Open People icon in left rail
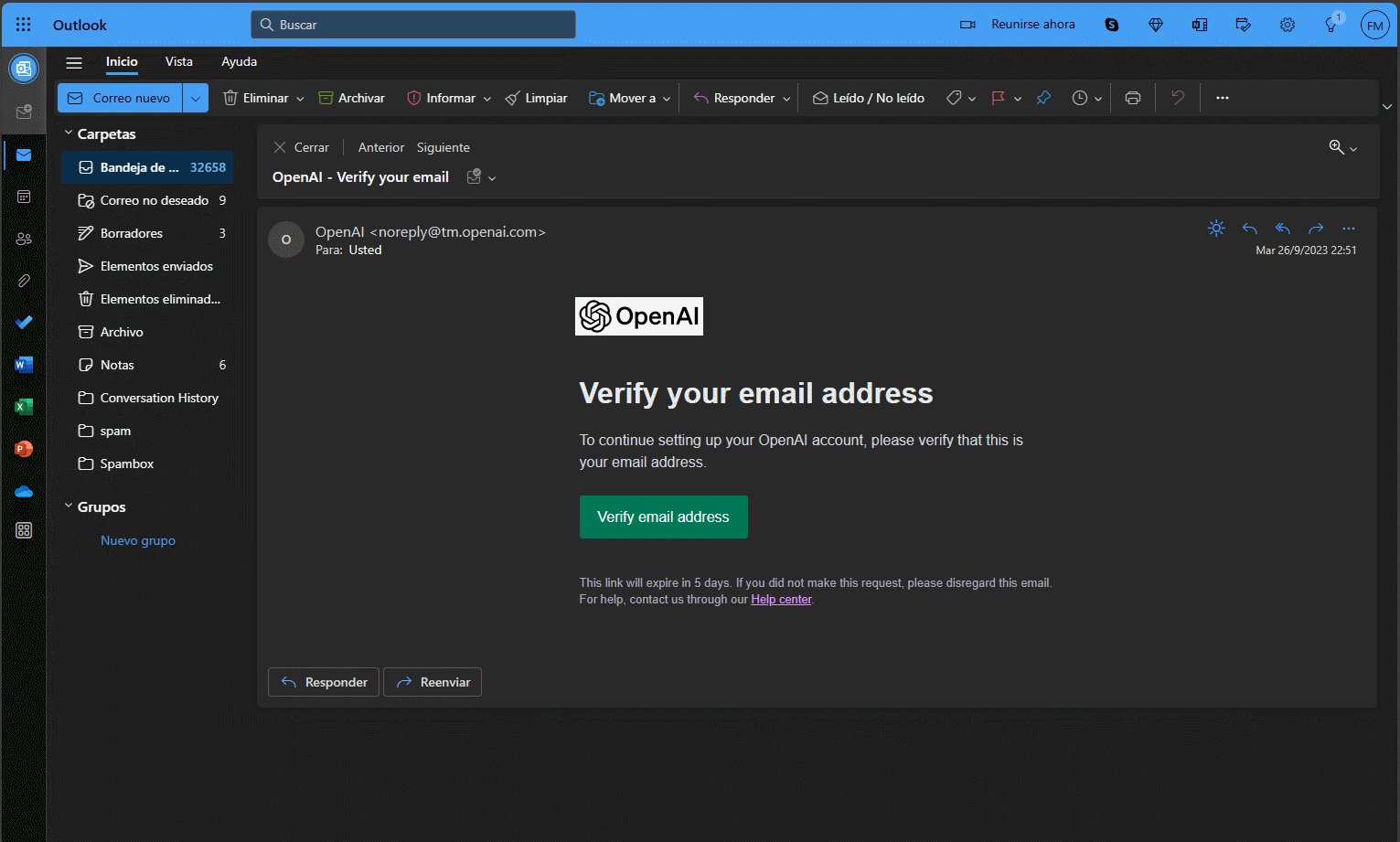Screen dimensions: 1400x842 point(24,239)
